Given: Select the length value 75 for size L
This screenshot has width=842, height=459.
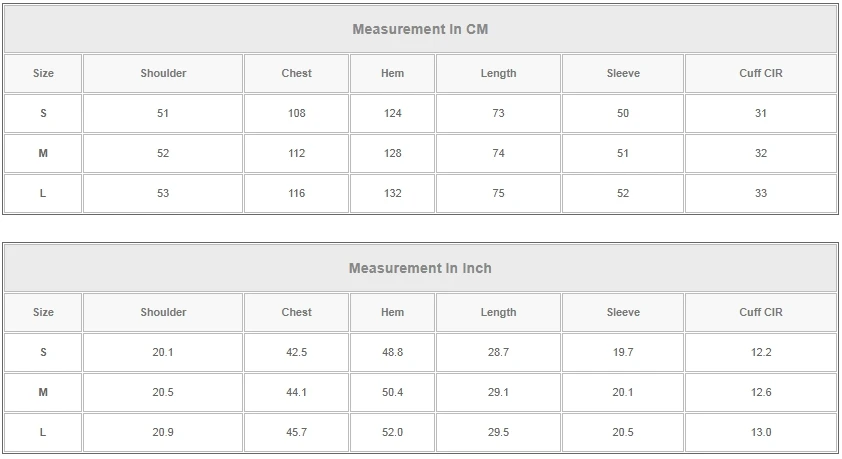Looking at the screenshot, I should tap(498, 193).
